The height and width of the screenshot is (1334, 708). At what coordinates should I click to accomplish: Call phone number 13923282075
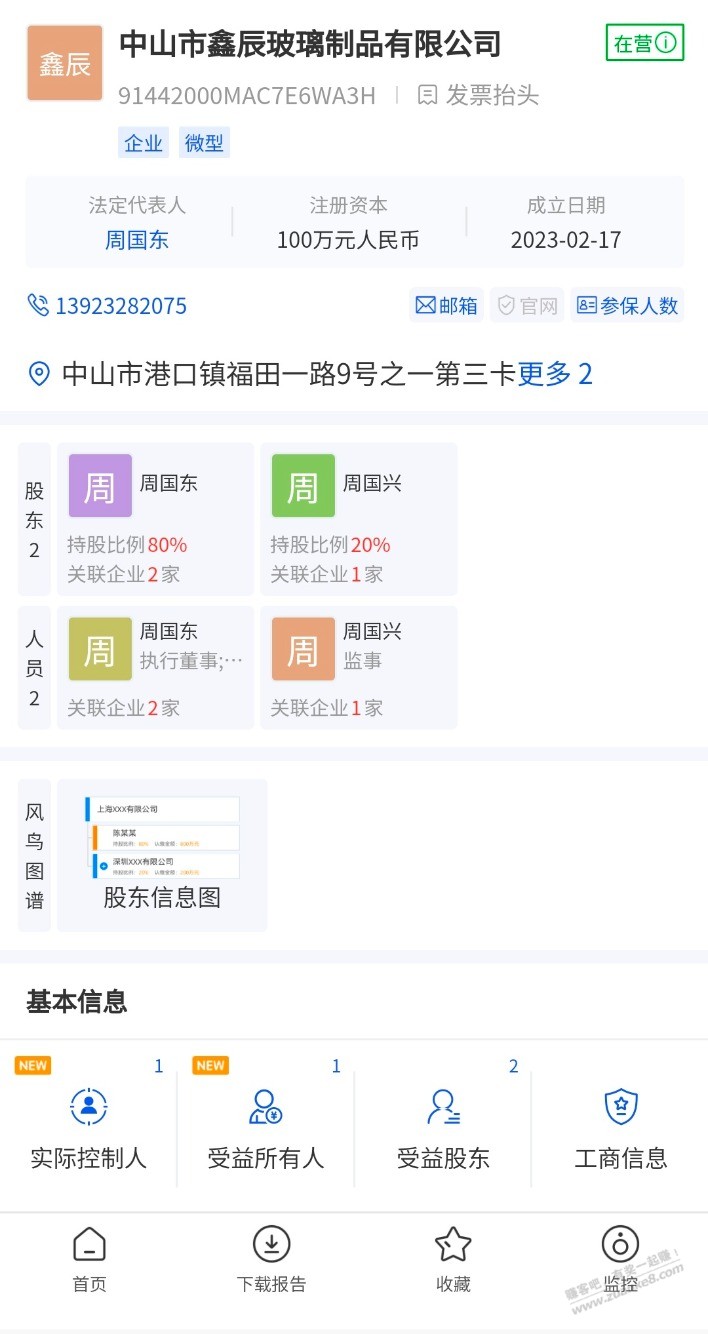pyautogui.click(x=107, y=306)
